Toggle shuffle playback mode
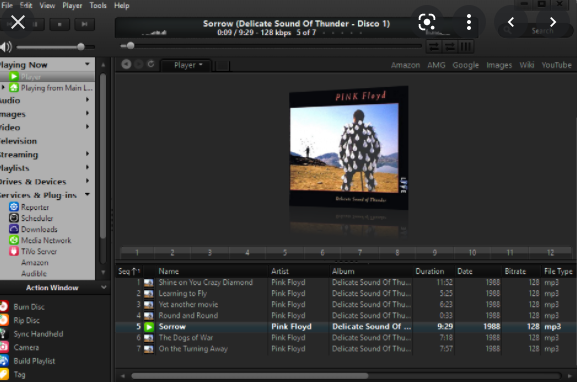 coord(434,47)
